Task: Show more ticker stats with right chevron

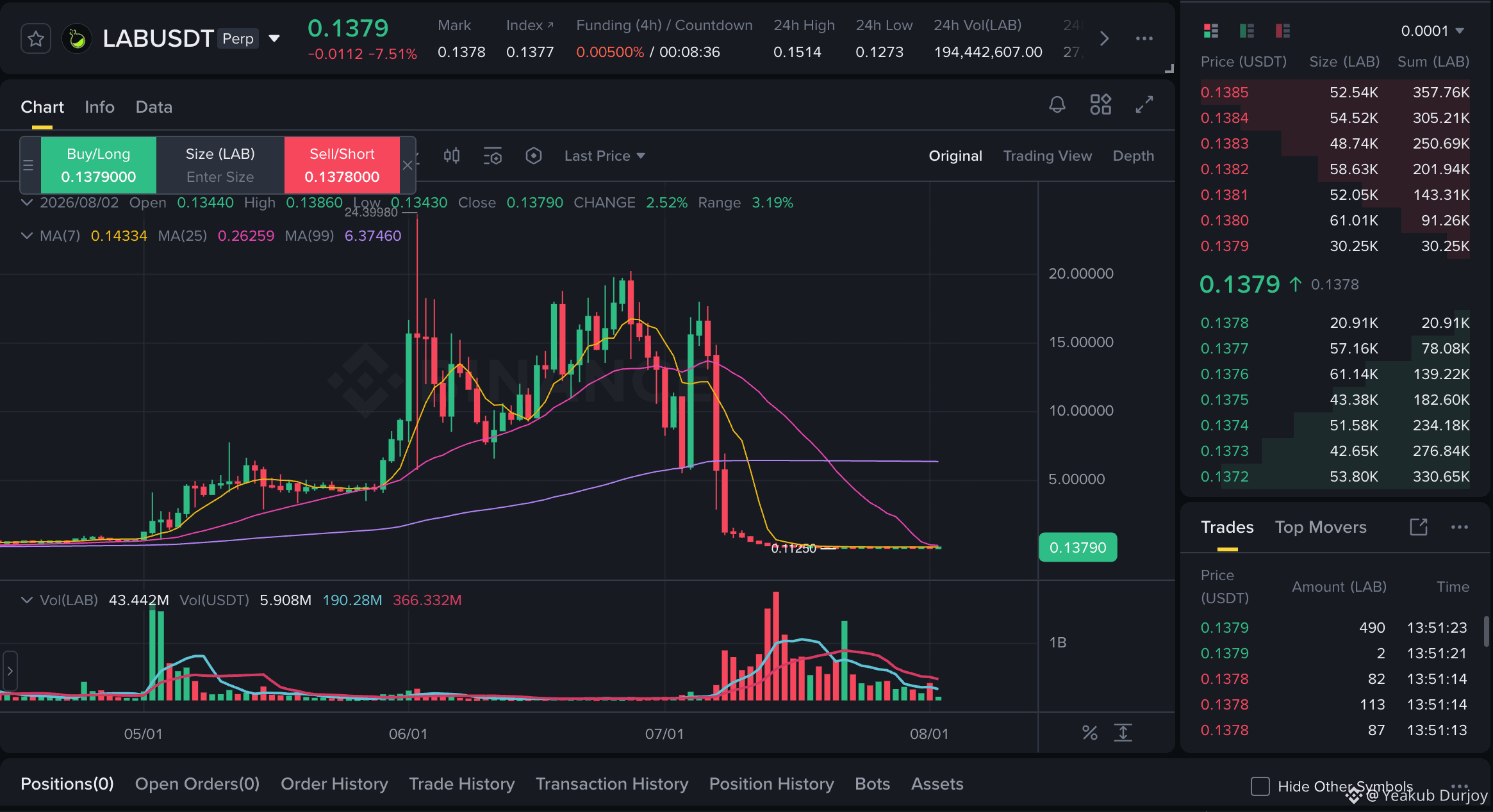Action: point(1104,39)
